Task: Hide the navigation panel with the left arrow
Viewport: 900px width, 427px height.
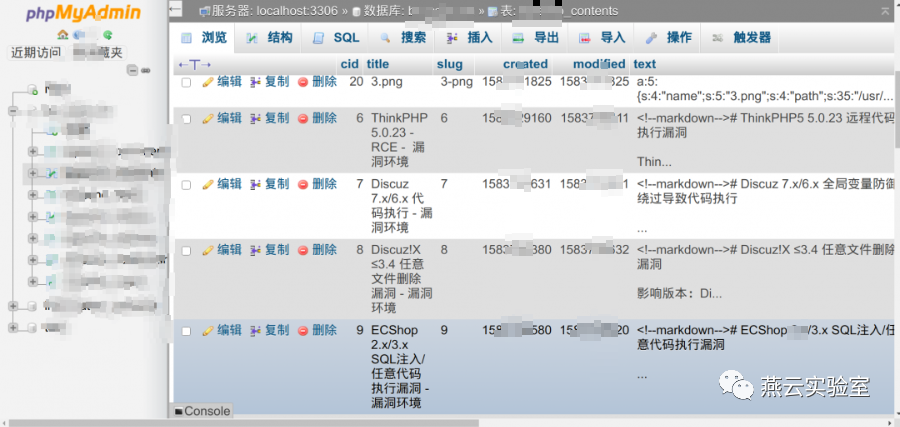Action: pyautogui.click(x=176, y=9)
